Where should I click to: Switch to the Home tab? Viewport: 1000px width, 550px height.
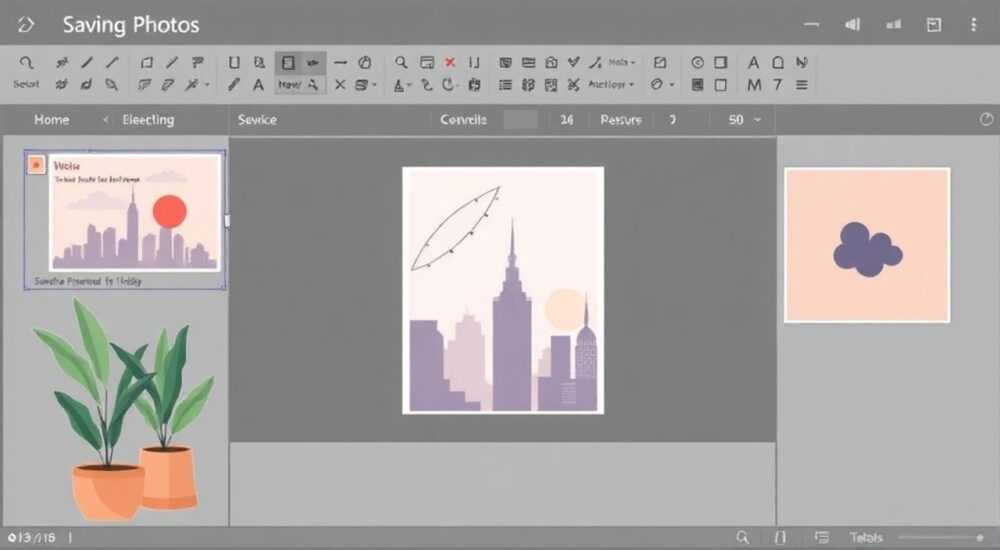coord(52,119)
